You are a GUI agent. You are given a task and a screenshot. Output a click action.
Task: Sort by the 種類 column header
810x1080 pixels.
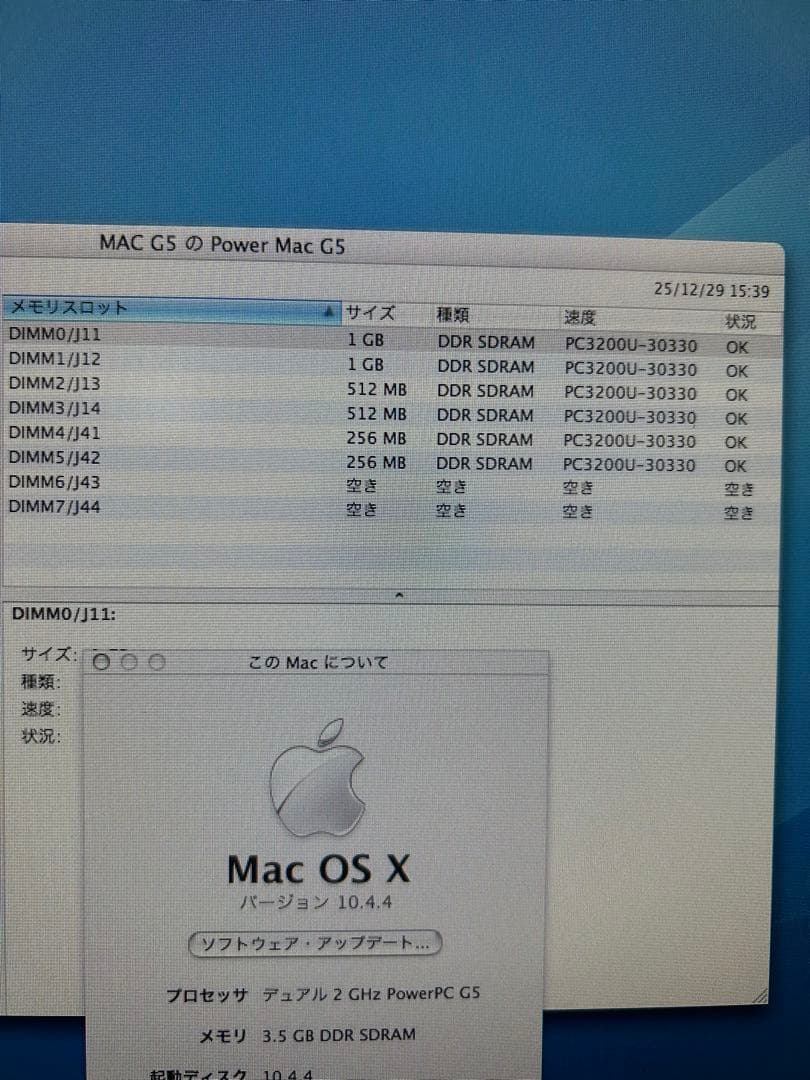point(450,314)
